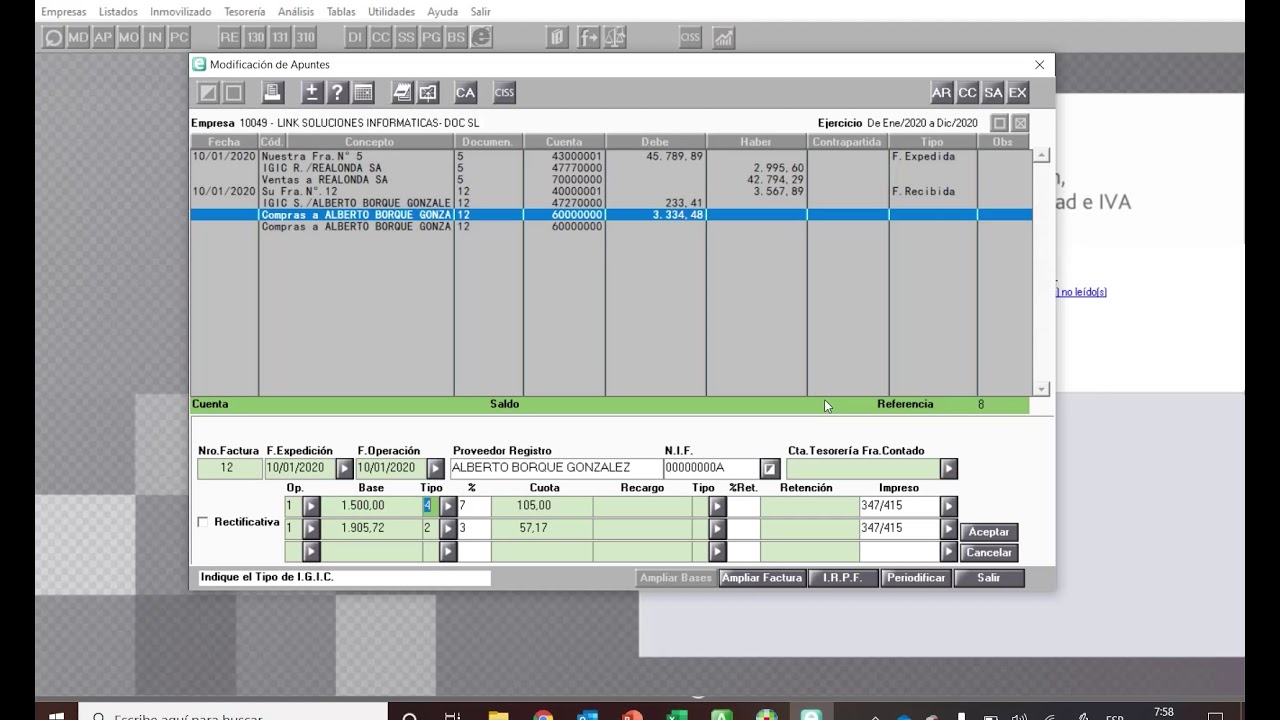Click the balance scales icon
Image resolution: width=1280 pixels, height=720 pixels.
click(615, 38)
